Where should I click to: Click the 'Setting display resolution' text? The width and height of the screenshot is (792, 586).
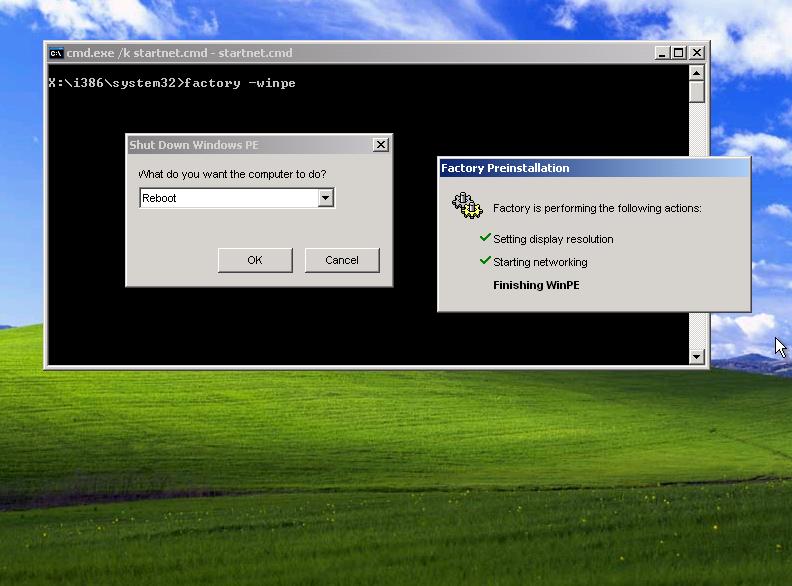coord(553,239)
